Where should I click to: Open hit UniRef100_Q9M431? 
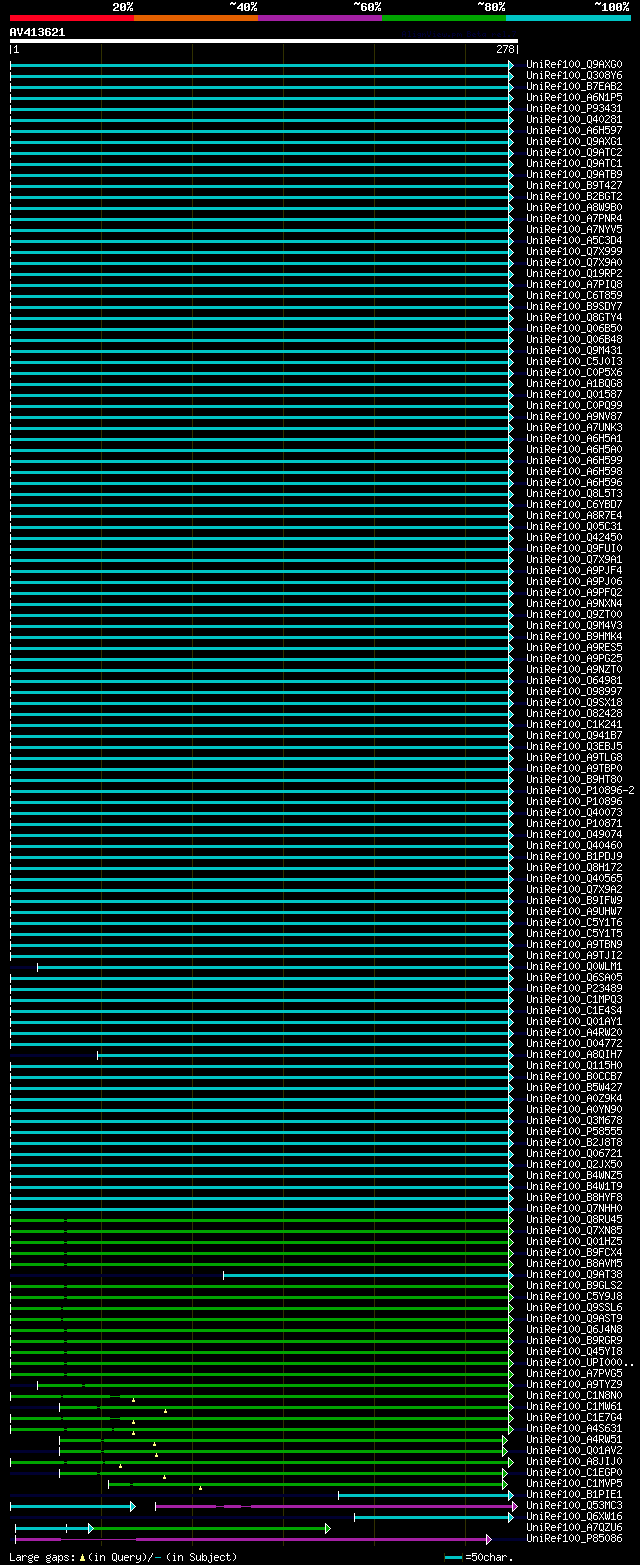(x=574, y=350)
